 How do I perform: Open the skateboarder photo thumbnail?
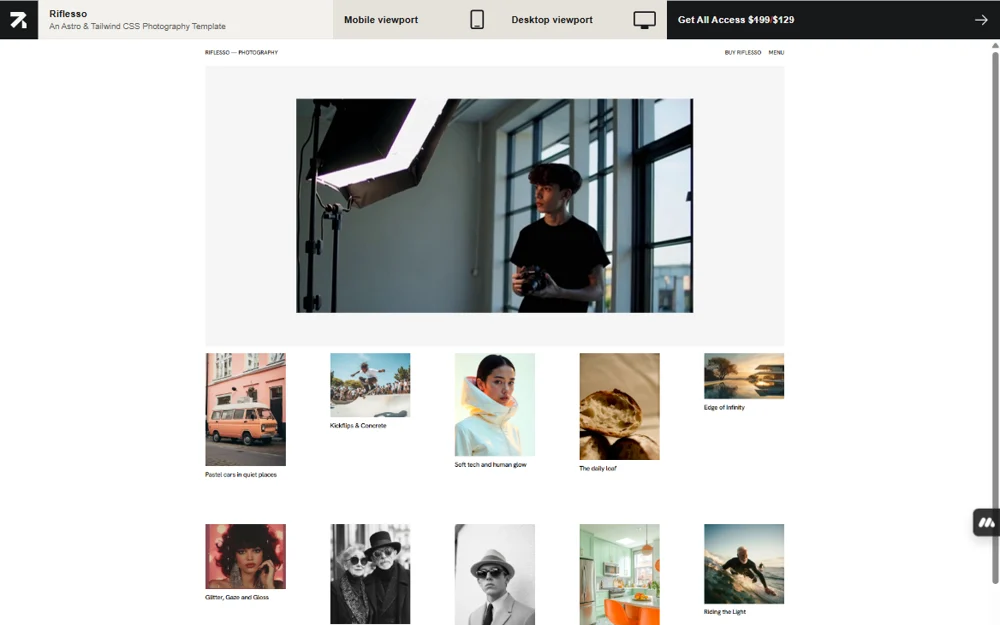pyautogui.click(x=370, y=385)
